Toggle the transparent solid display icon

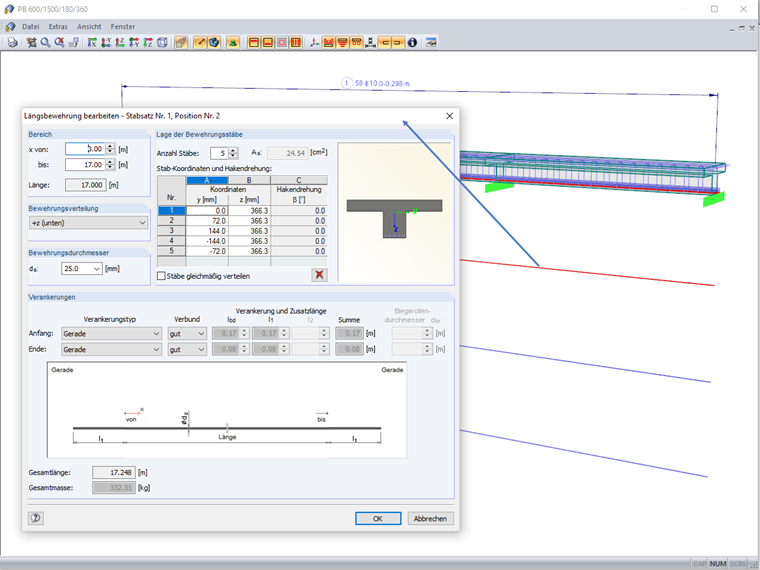click(x=181, y=43)
